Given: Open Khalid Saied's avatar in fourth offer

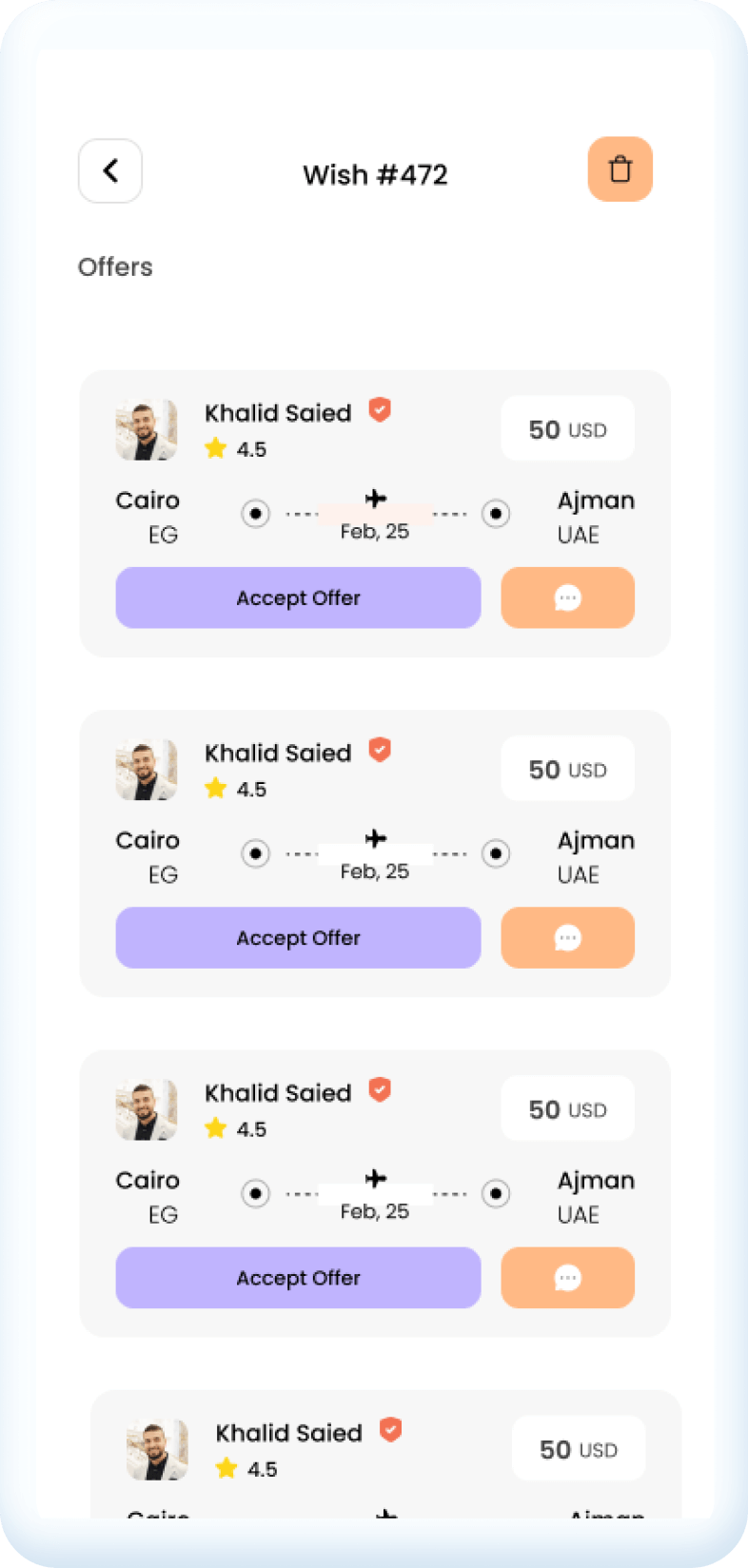Looking at the screenshot, I should 157,1449.
